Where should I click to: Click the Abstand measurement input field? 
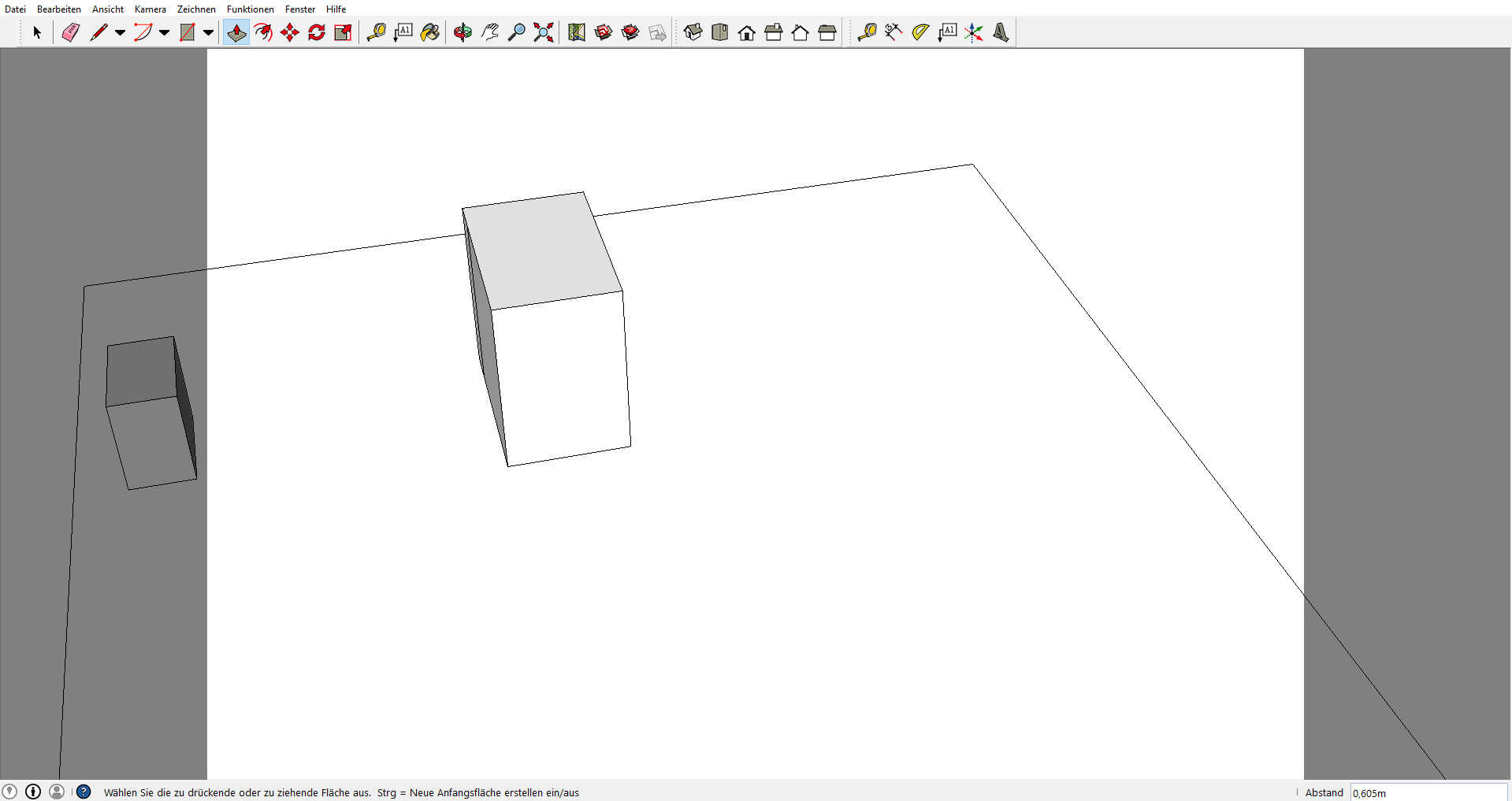coord(1428,792)
